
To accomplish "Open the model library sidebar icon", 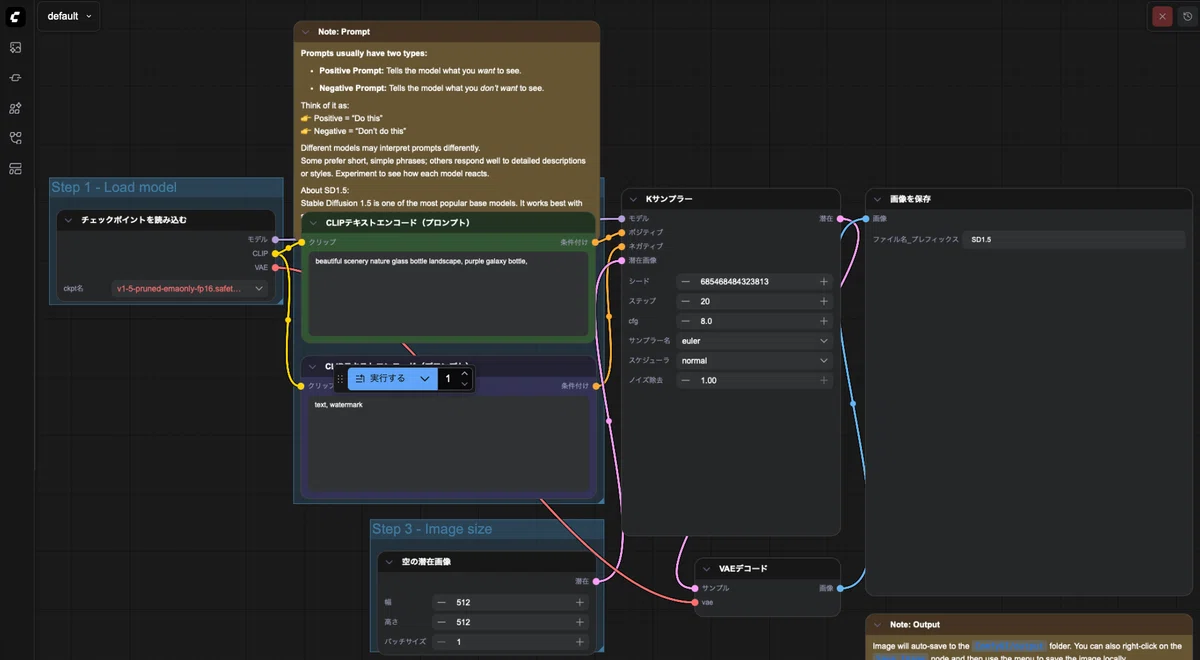I will 16,108.
